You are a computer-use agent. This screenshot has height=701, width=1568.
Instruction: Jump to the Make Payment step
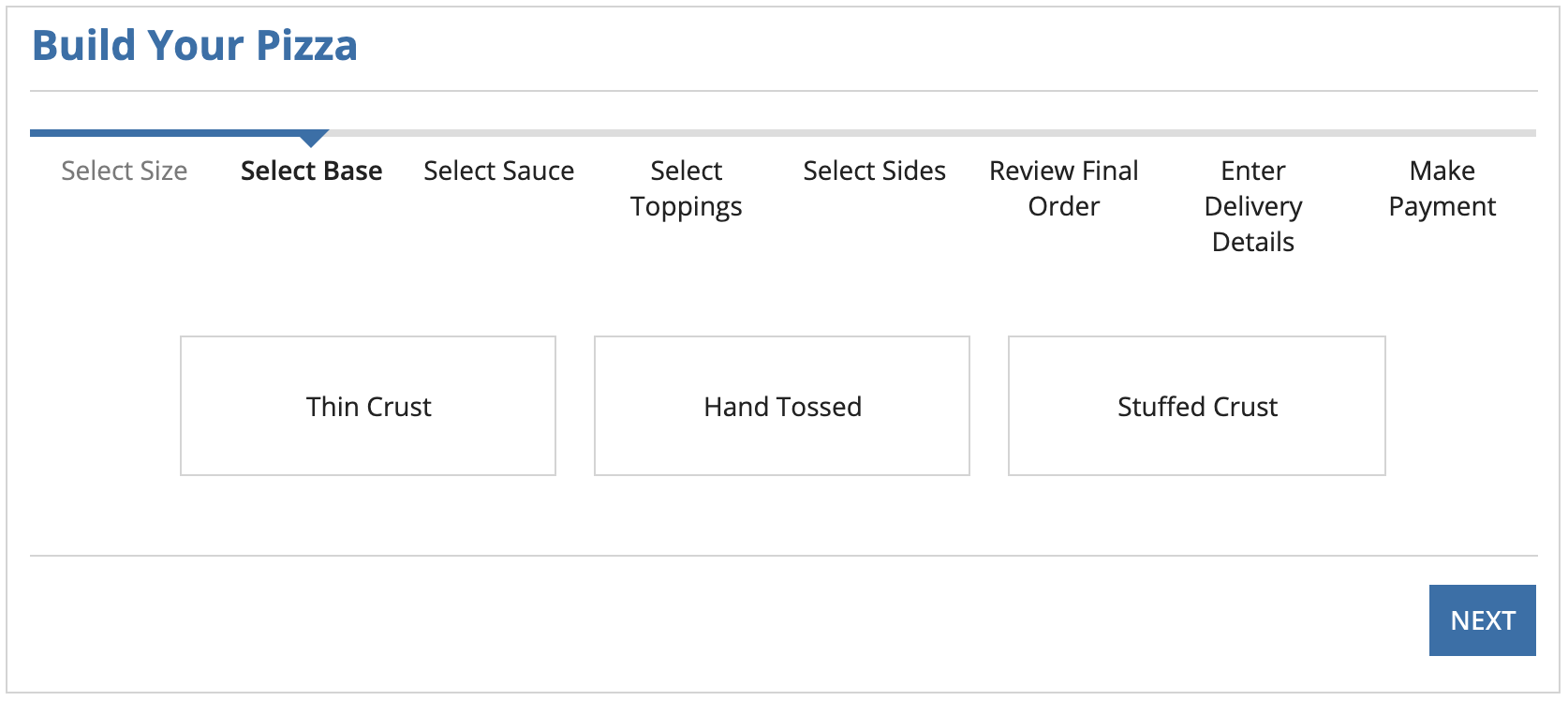[x=1442, y=188]
